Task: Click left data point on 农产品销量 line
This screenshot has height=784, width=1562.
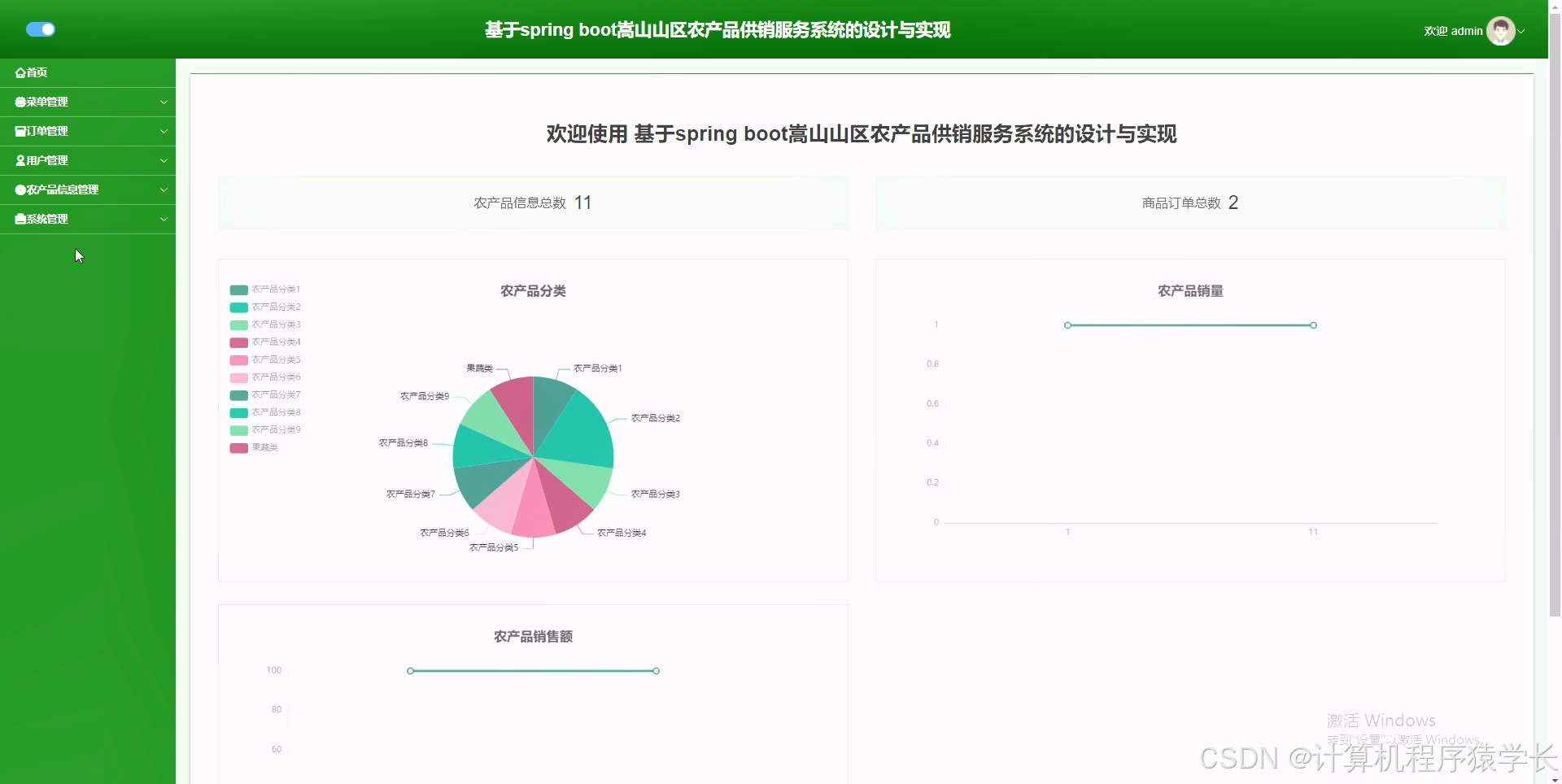Action: coord(1067,325)
